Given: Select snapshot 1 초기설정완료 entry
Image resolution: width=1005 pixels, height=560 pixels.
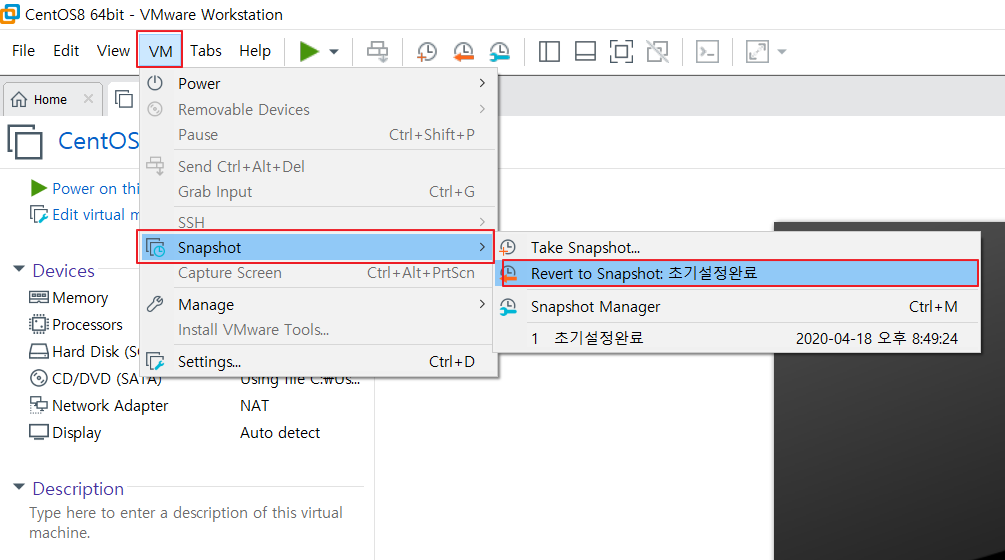Looking at the screenshot, I should [737, 338].
